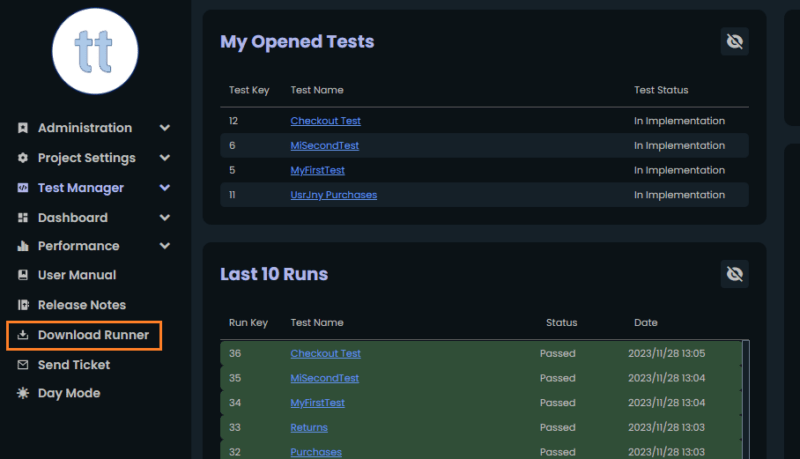Click the Release Notes notebook icon
Viewport: 800px width, 459px height.
coord(23,305)
